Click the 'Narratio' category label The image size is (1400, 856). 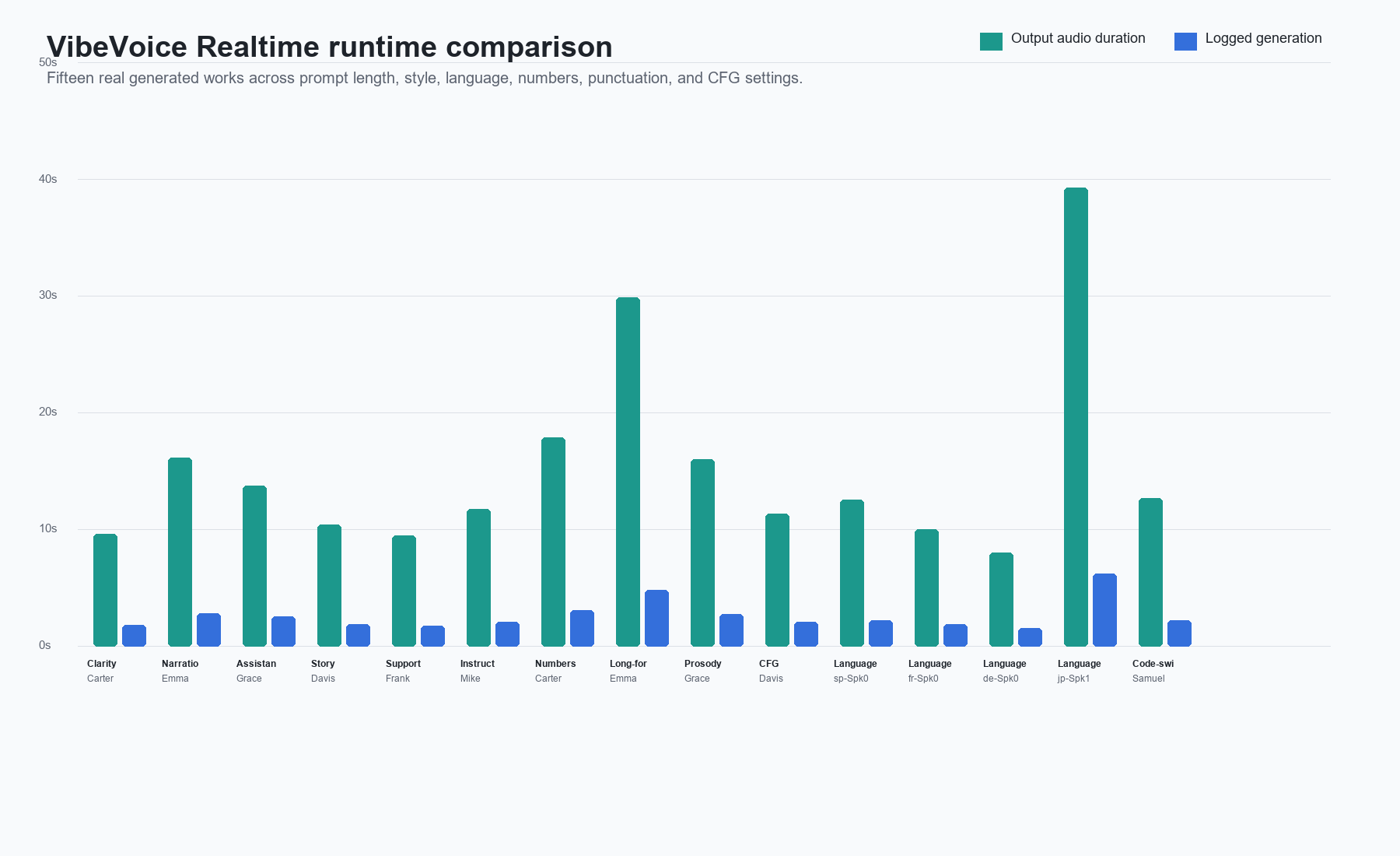(180, 664)
